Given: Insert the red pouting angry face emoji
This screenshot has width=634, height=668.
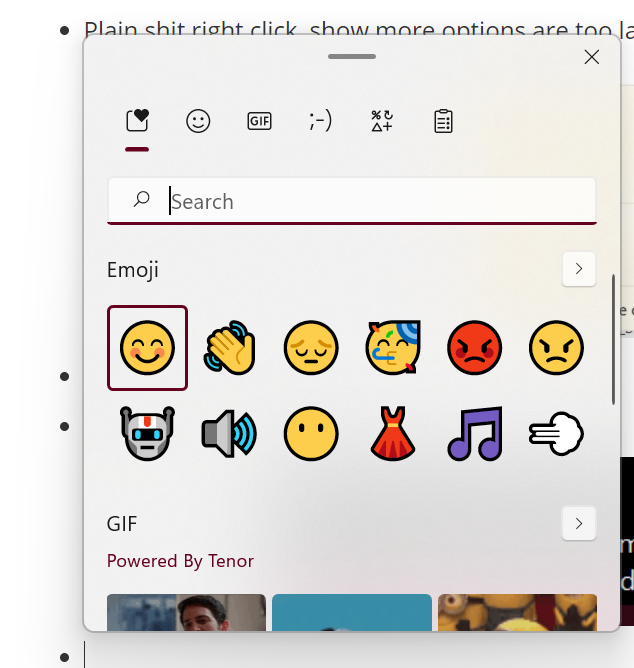Looking at the screenshot, I should (474, 347).
